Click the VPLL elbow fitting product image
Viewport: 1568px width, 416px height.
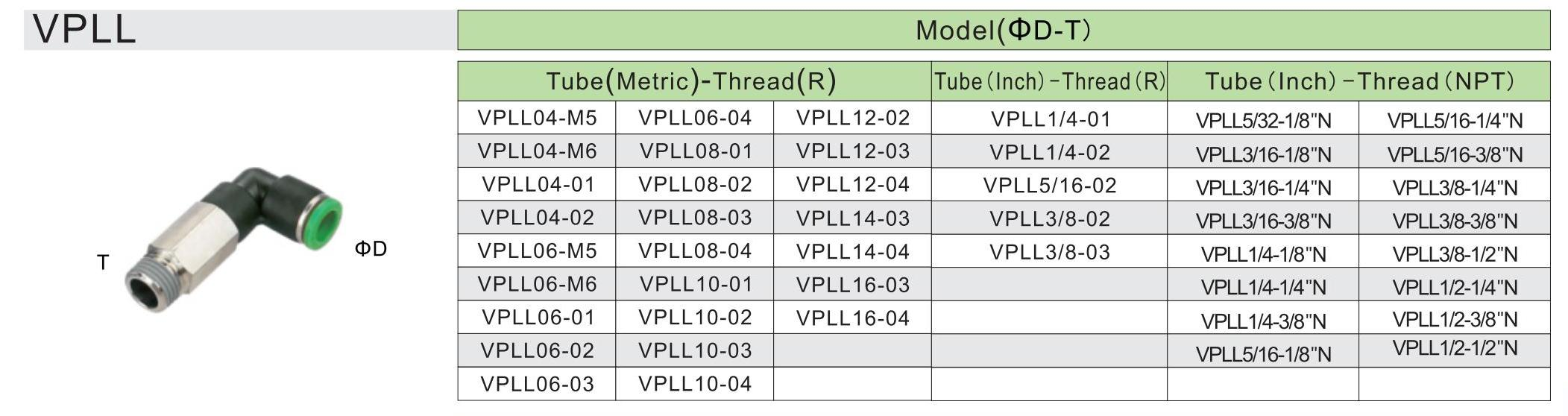(233, 239)
